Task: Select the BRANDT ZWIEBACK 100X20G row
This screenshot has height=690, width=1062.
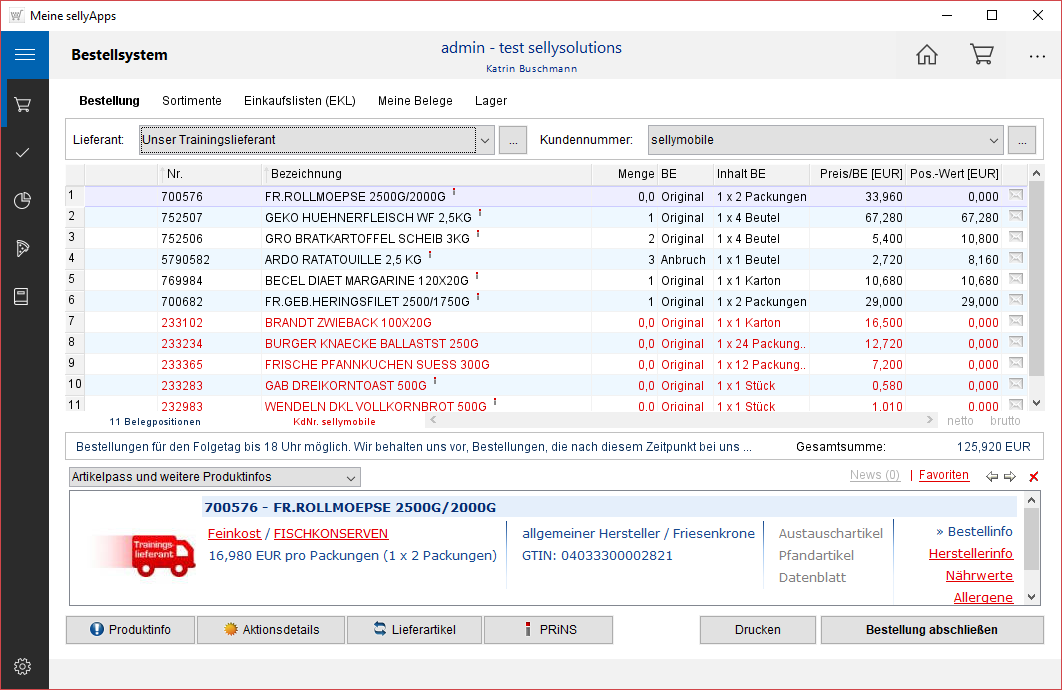Action: click(x=348, y=323)
